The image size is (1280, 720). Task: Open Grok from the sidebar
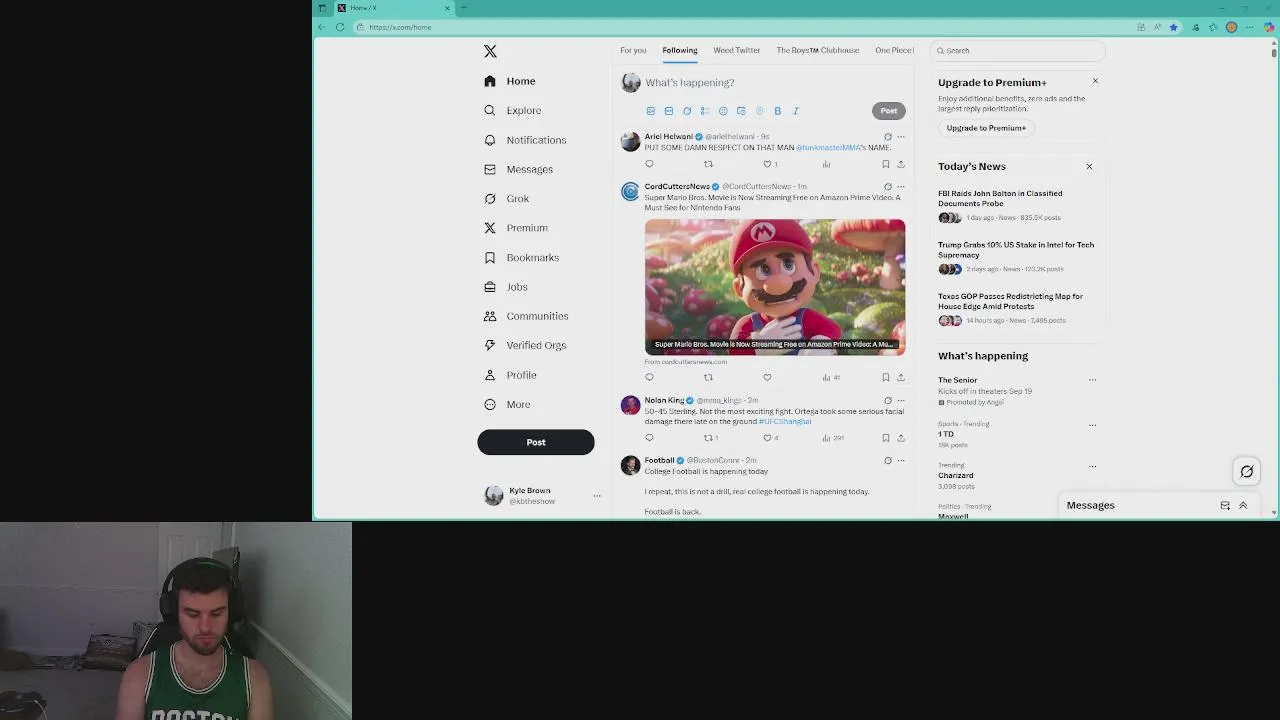506,198
